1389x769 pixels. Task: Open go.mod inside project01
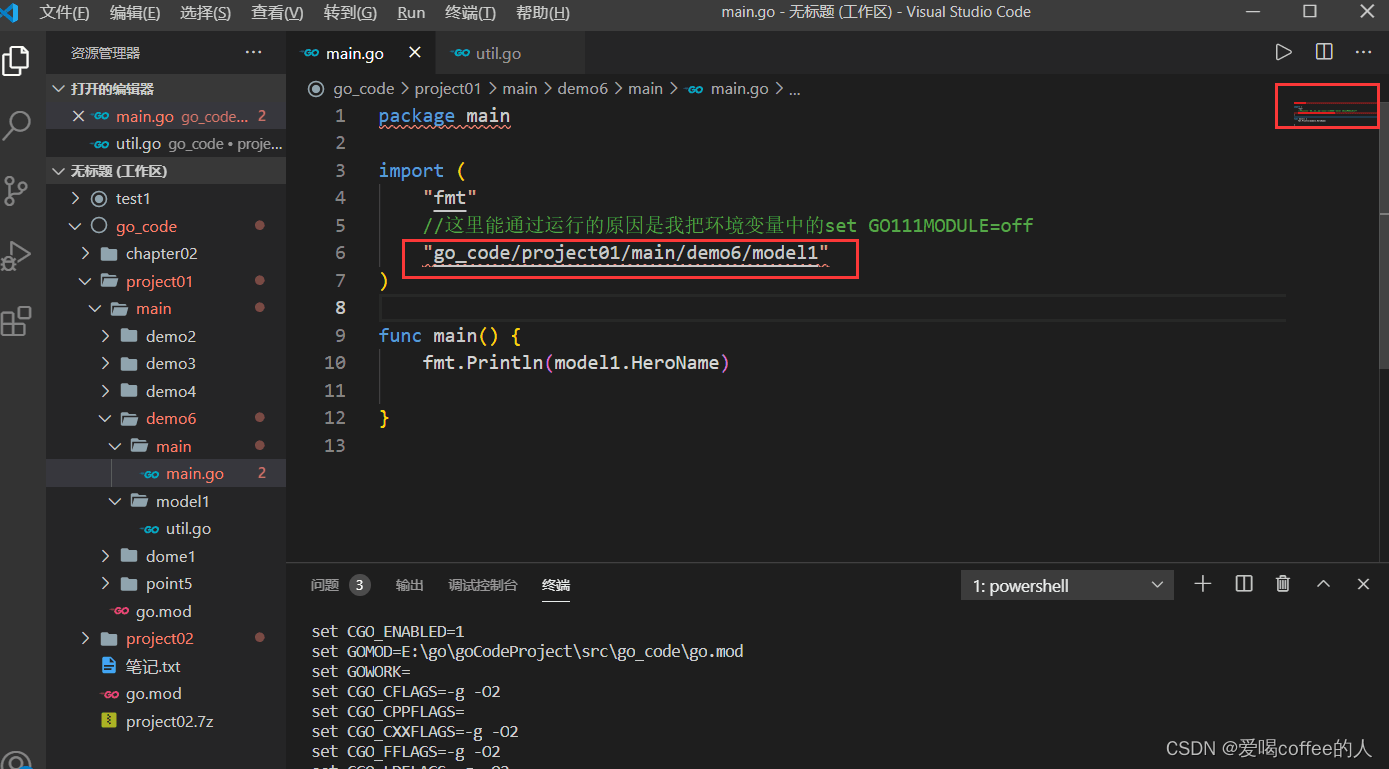coord(166,611)
